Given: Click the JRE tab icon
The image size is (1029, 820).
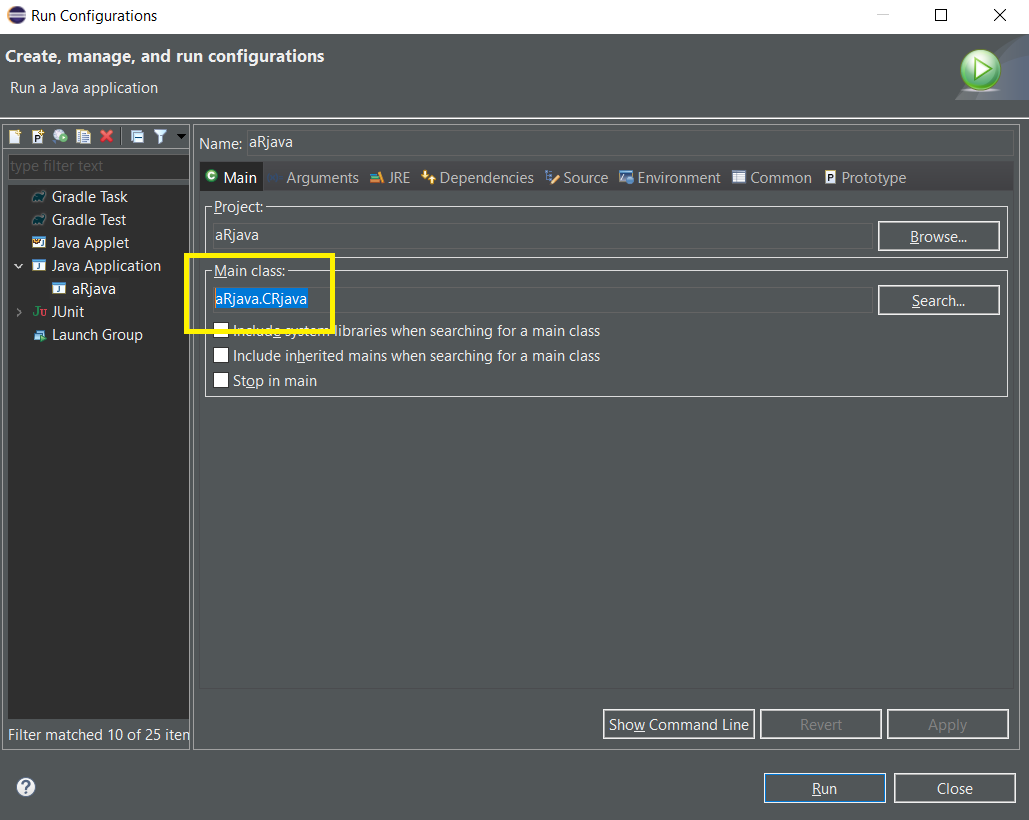Looking at the screenshot, I should (376, 178).
